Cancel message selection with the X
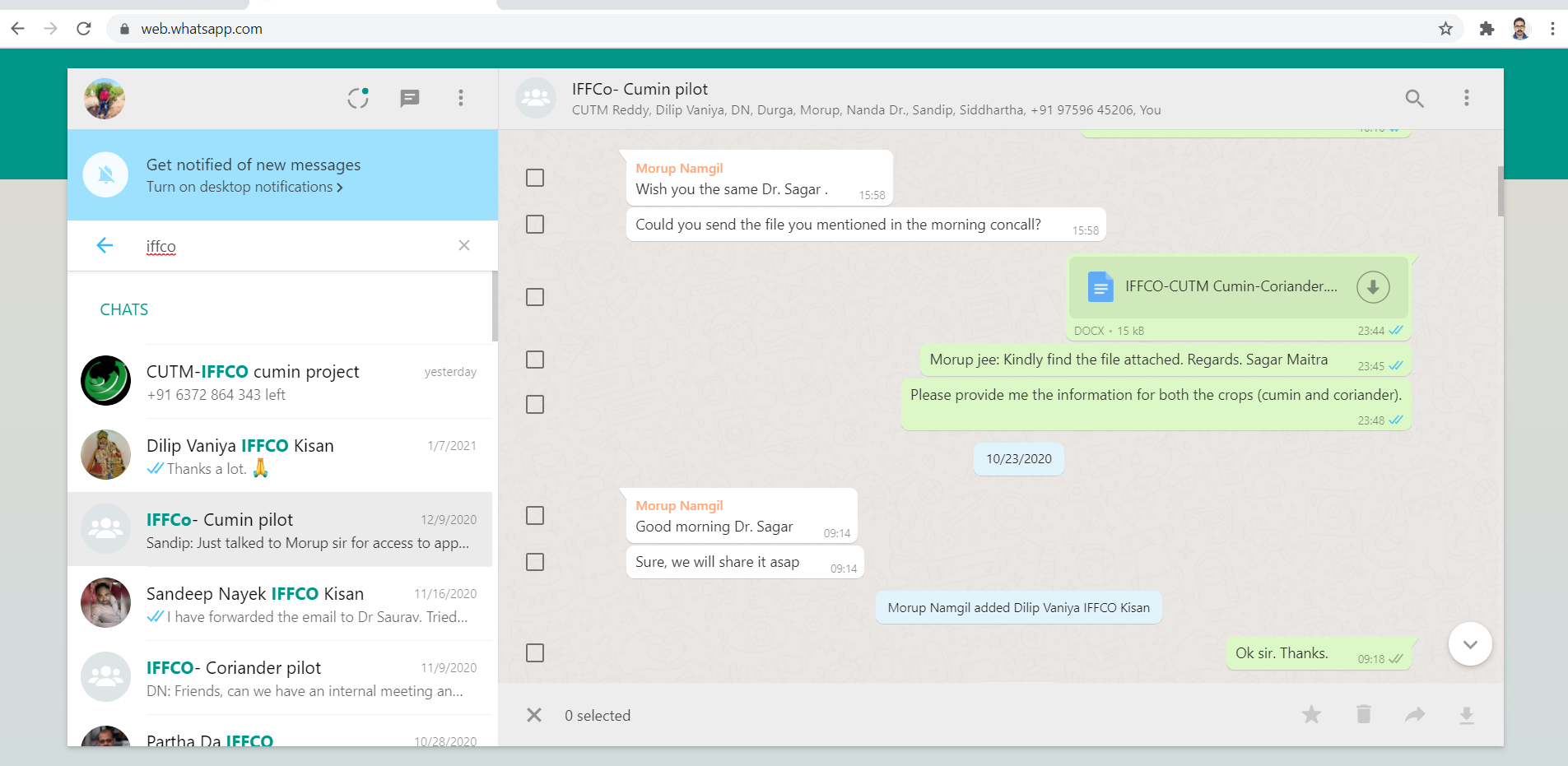The width and height of the screenshot is (1568, 766). [534, 715]
